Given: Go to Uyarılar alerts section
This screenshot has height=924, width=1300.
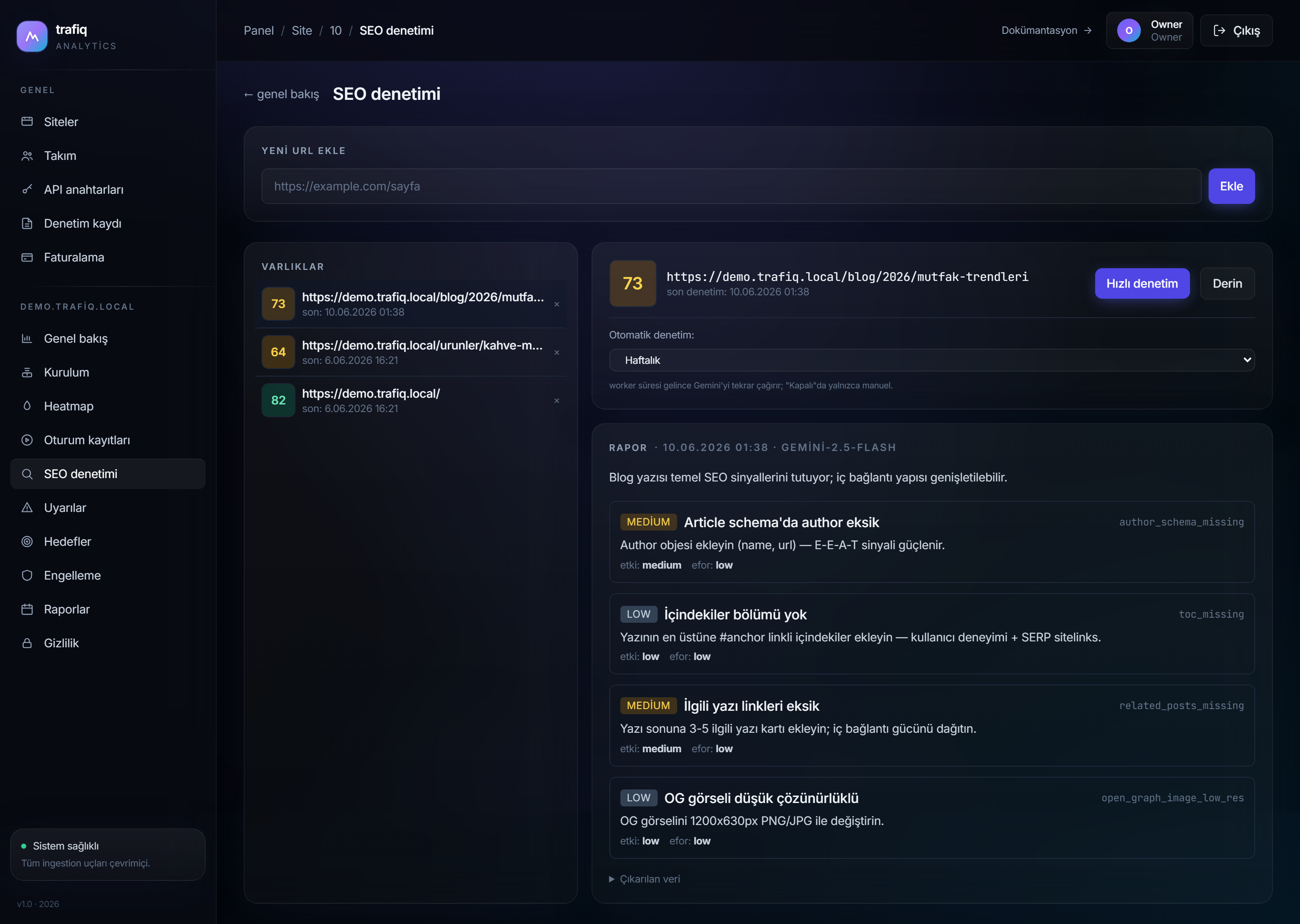Looking at the screenshot, I should 107,508.
